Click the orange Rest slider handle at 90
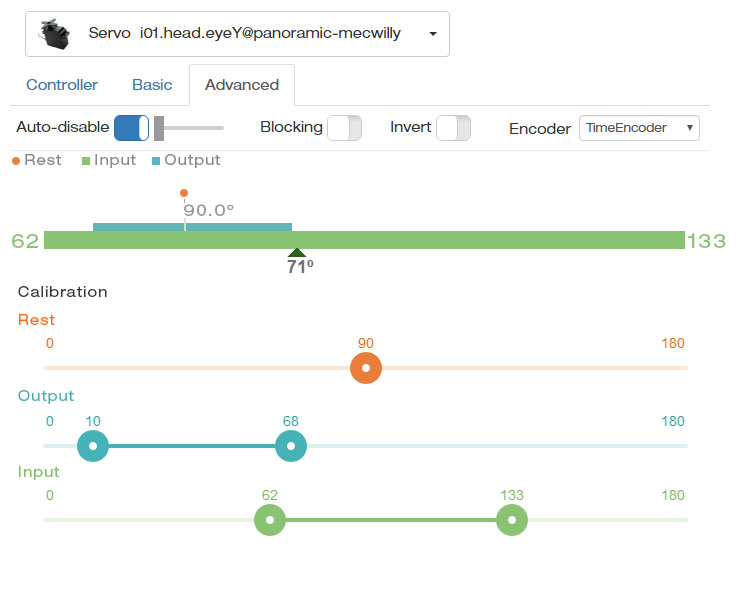This screenshot has height=600, width=750. point(366,368)
